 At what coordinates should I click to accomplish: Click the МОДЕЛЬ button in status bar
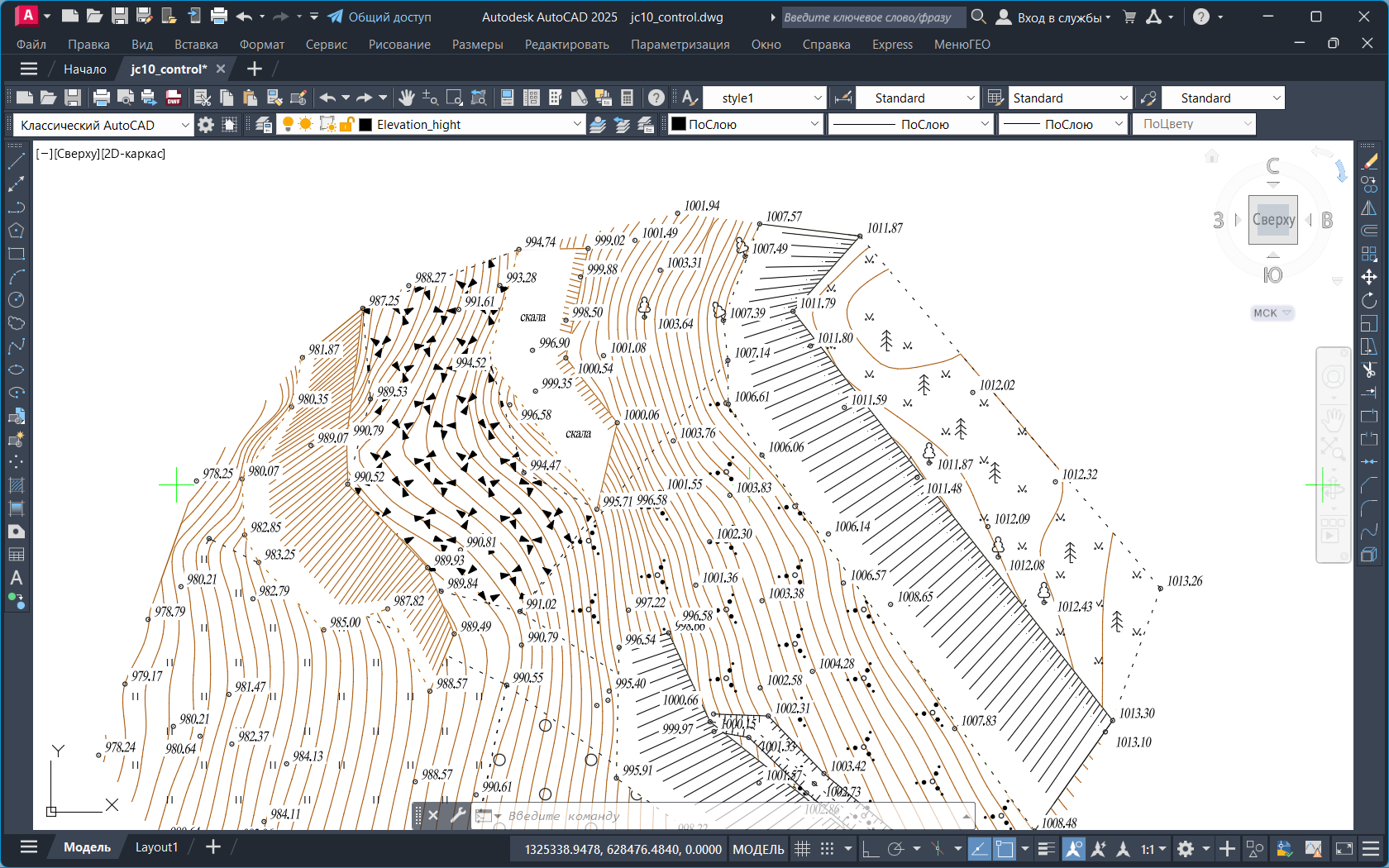[x=758, y=849]
